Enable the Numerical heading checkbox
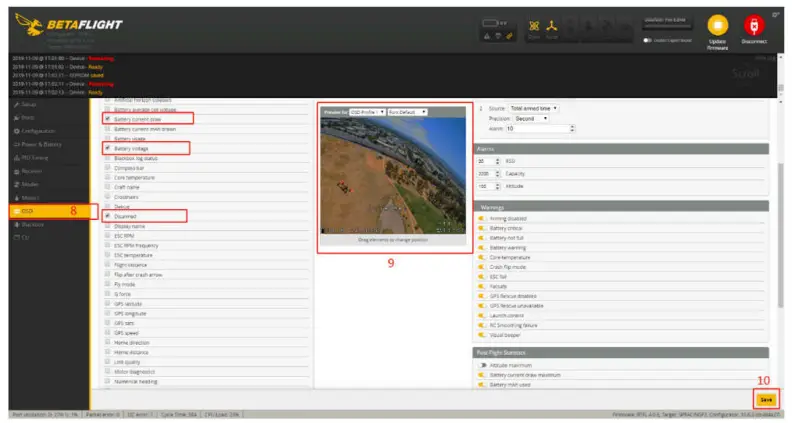The width and height of the screenshot is (792, 423). [107, 381]
